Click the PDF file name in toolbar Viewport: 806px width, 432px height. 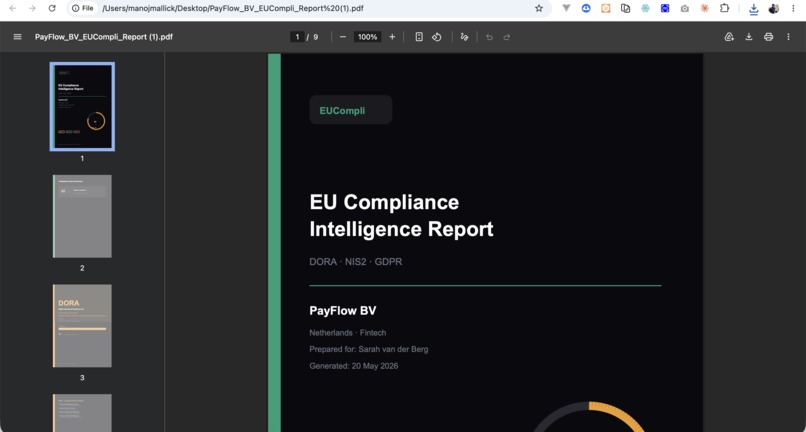(x=104, y=37)
